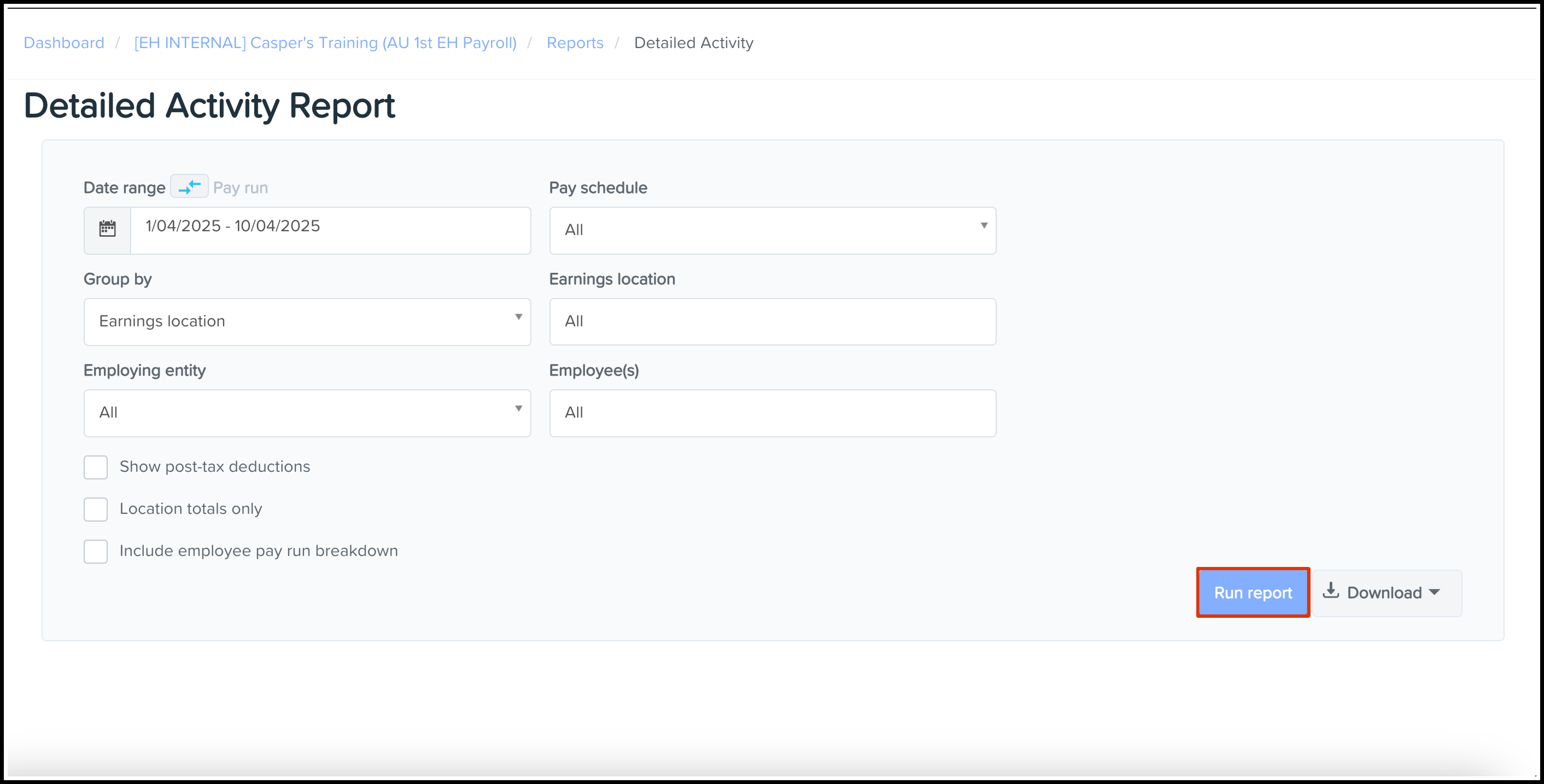Check Include employee pay run breakdown

pos(96,551)
